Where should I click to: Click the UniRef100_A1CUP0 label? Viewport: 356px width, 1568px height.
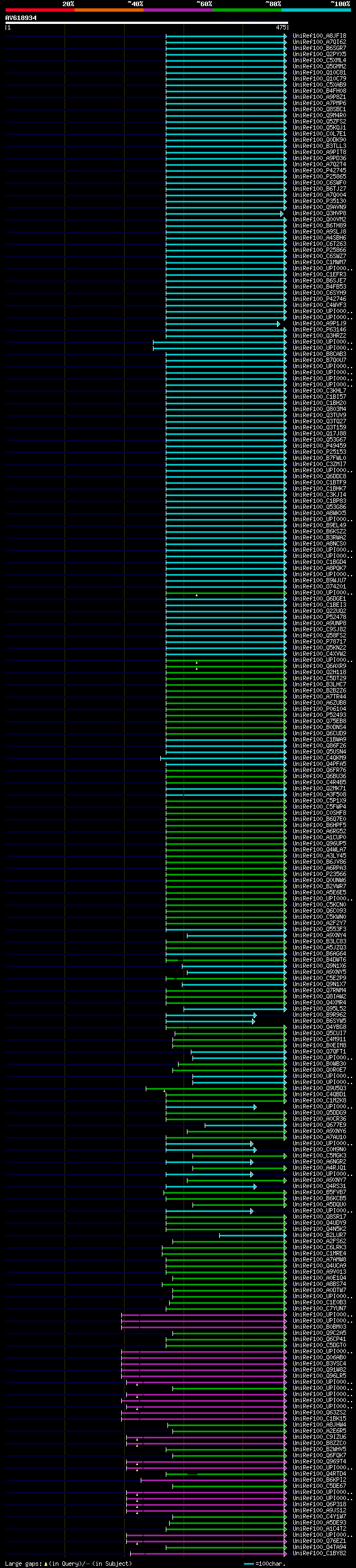(x=319, y=838)
